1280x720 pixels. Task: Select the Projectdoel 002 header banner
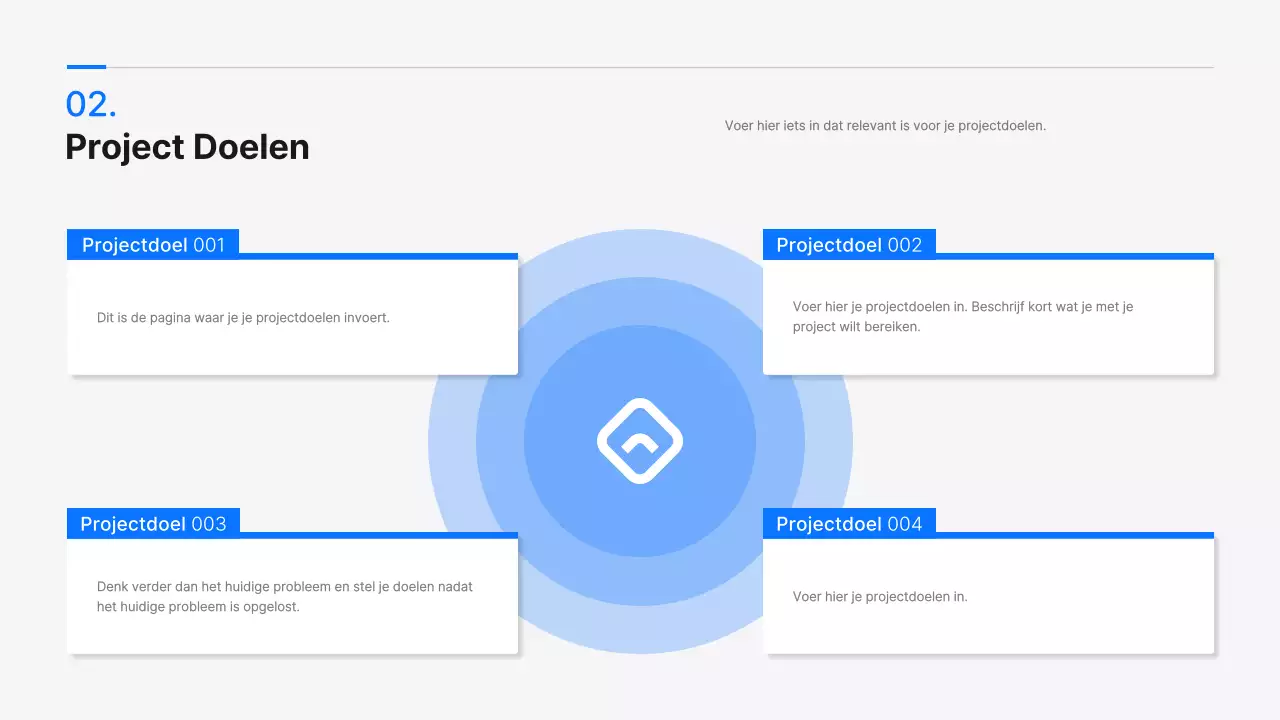tap(848, 244)
